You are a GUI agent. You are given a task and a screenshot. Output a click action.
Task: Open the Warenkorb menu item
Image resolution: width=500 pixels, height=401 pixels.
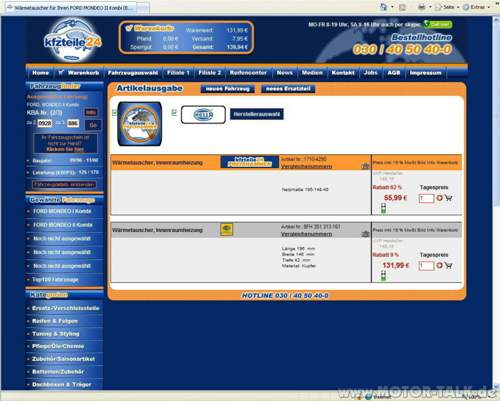[79, 73]
